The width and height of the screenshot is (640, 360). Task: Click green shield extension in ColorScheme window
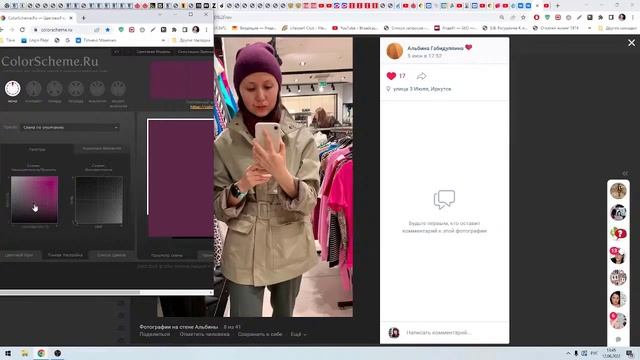click(x=121, y=30)
